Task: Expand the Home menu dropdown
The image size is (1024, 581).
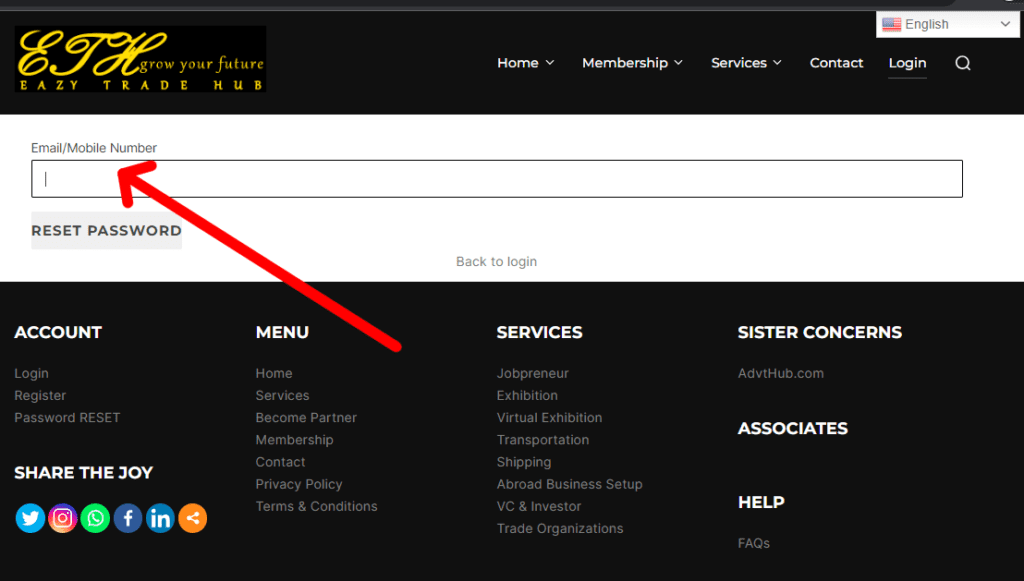Action: (x=525, y=63)
